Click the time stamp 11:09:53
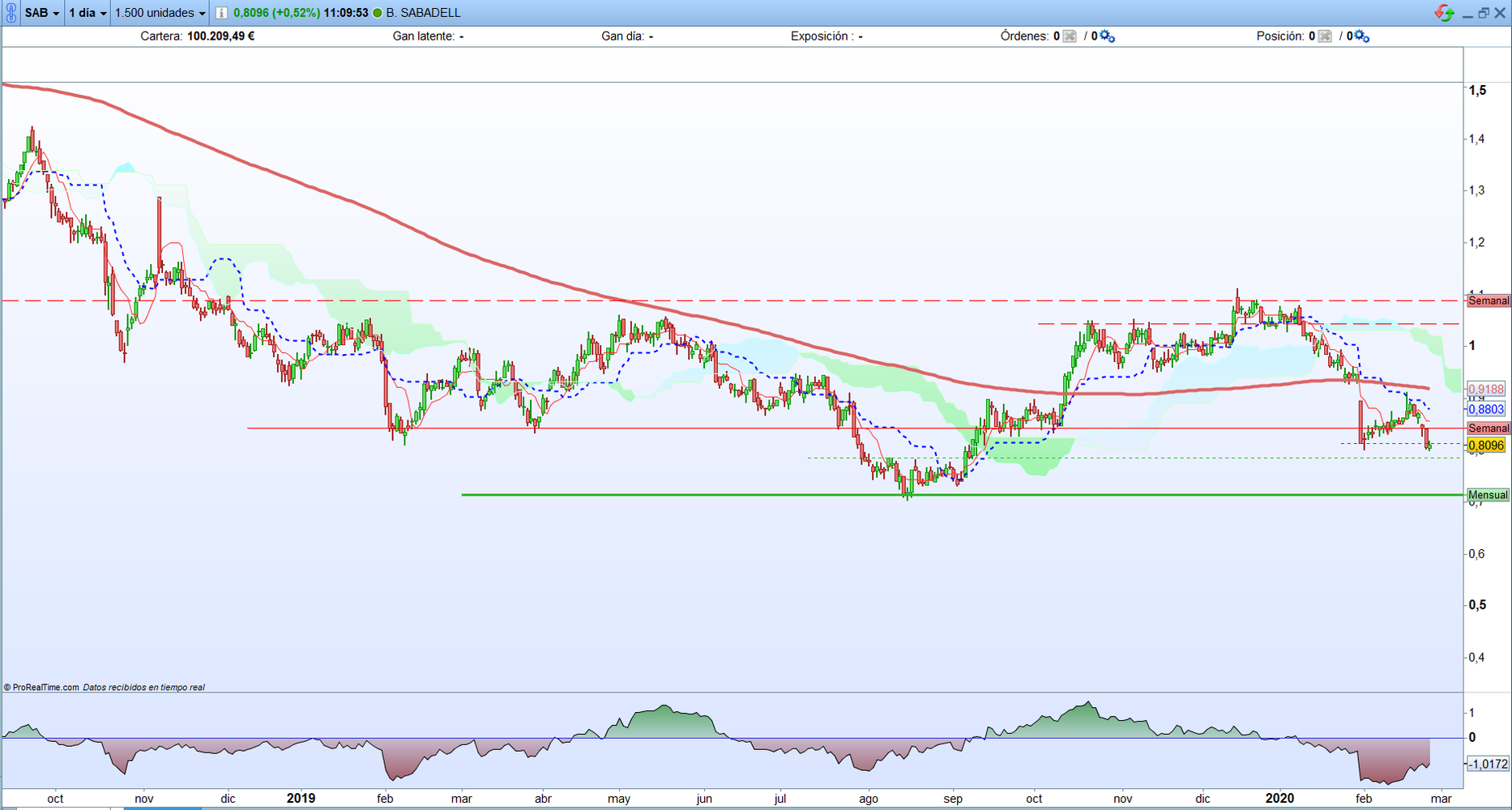The width and height of the screenshot is (1512, 810). [x=346, y=13]
